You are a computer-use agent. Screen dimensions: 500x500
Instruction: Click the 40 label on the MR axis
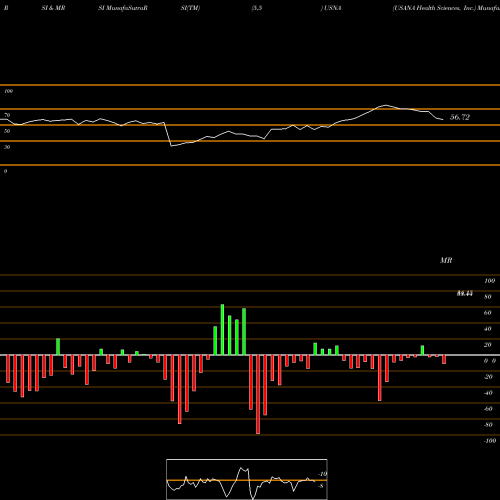tap(487, 329)
